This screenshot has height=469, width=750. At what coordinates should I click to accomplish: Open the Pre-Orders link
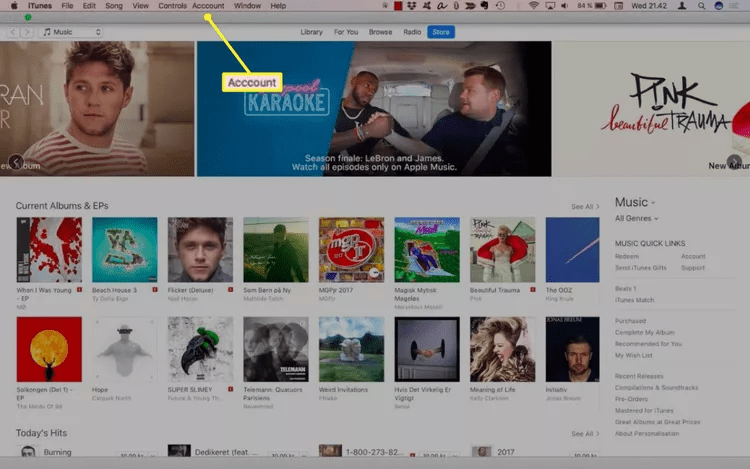point(631,399)
